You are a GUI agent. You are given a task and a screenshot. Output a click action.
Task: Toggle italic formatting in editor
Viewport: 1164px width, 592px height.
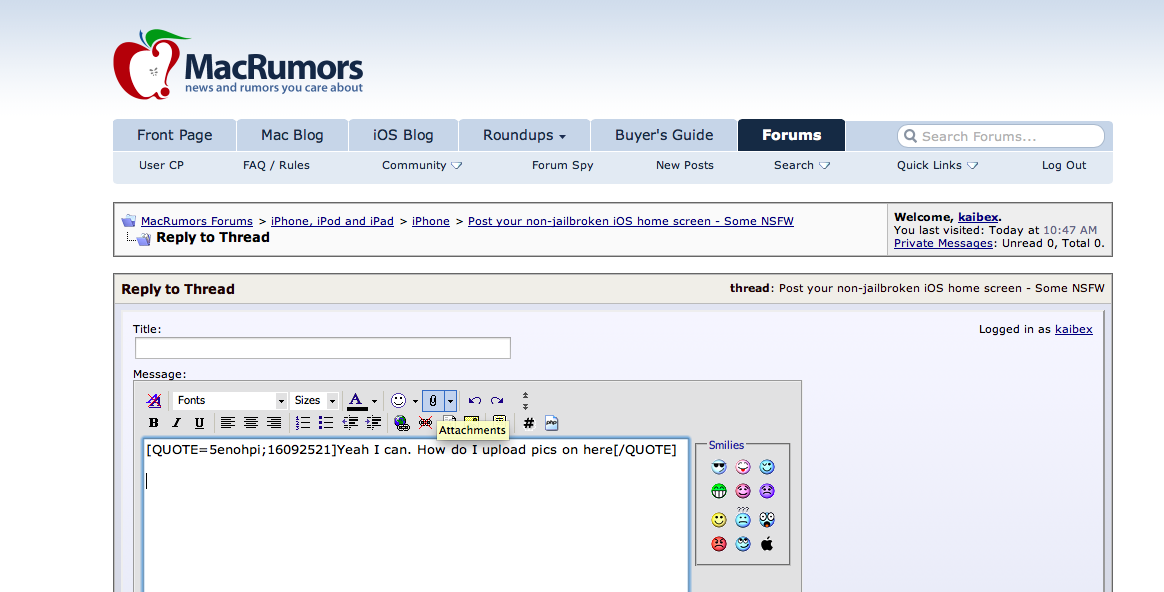[x=176, y=423]
